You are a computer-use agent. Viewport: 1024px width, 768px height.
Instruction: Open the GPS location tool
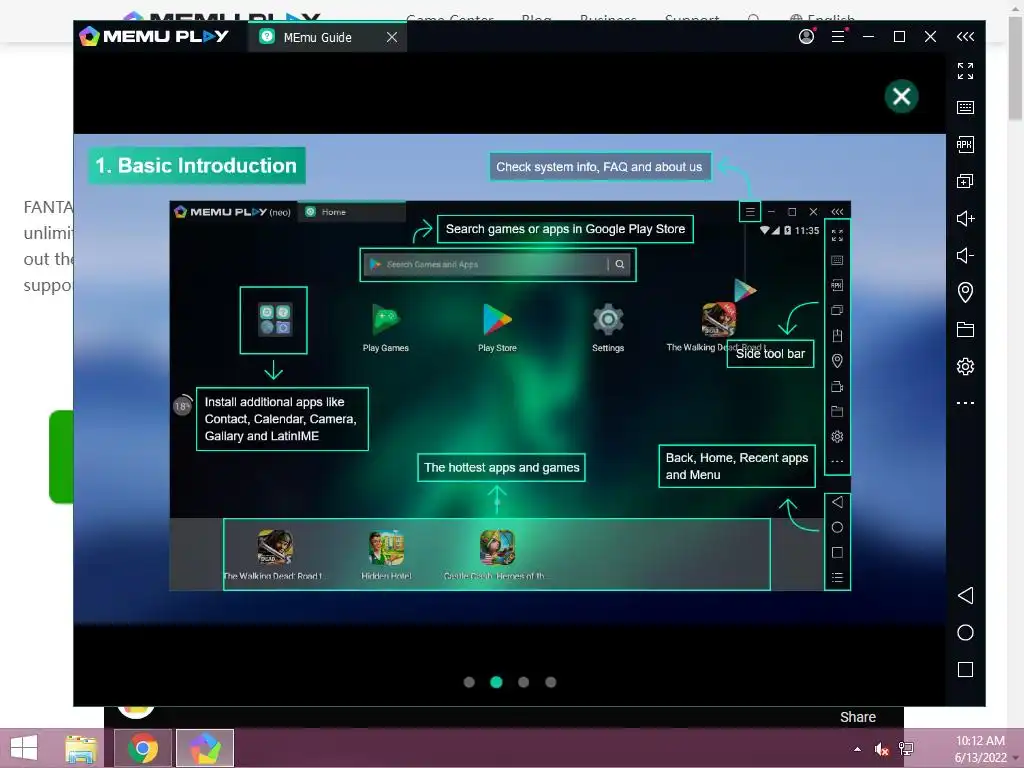click(x=965, y=292)
